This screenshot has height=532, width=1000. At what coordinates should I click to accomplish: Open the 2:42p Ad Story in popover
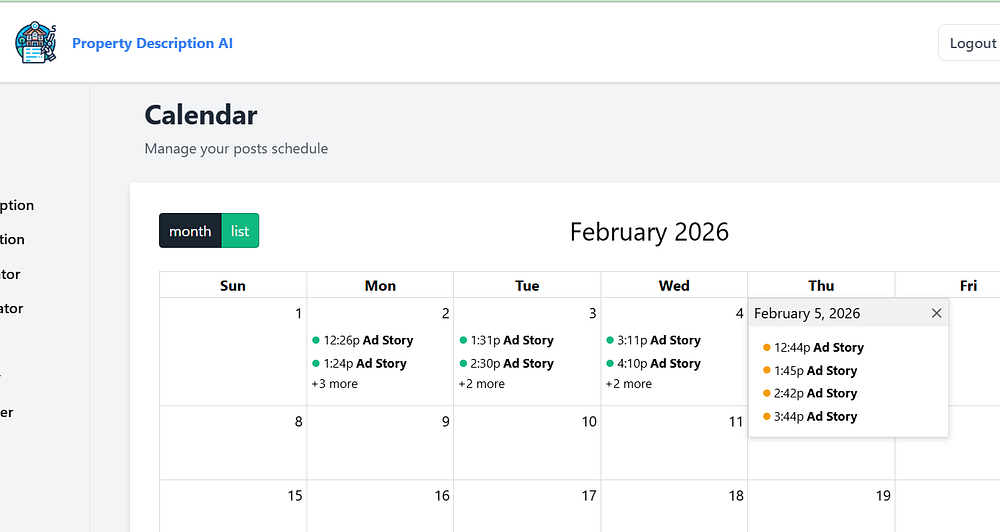tap(815, 393)
